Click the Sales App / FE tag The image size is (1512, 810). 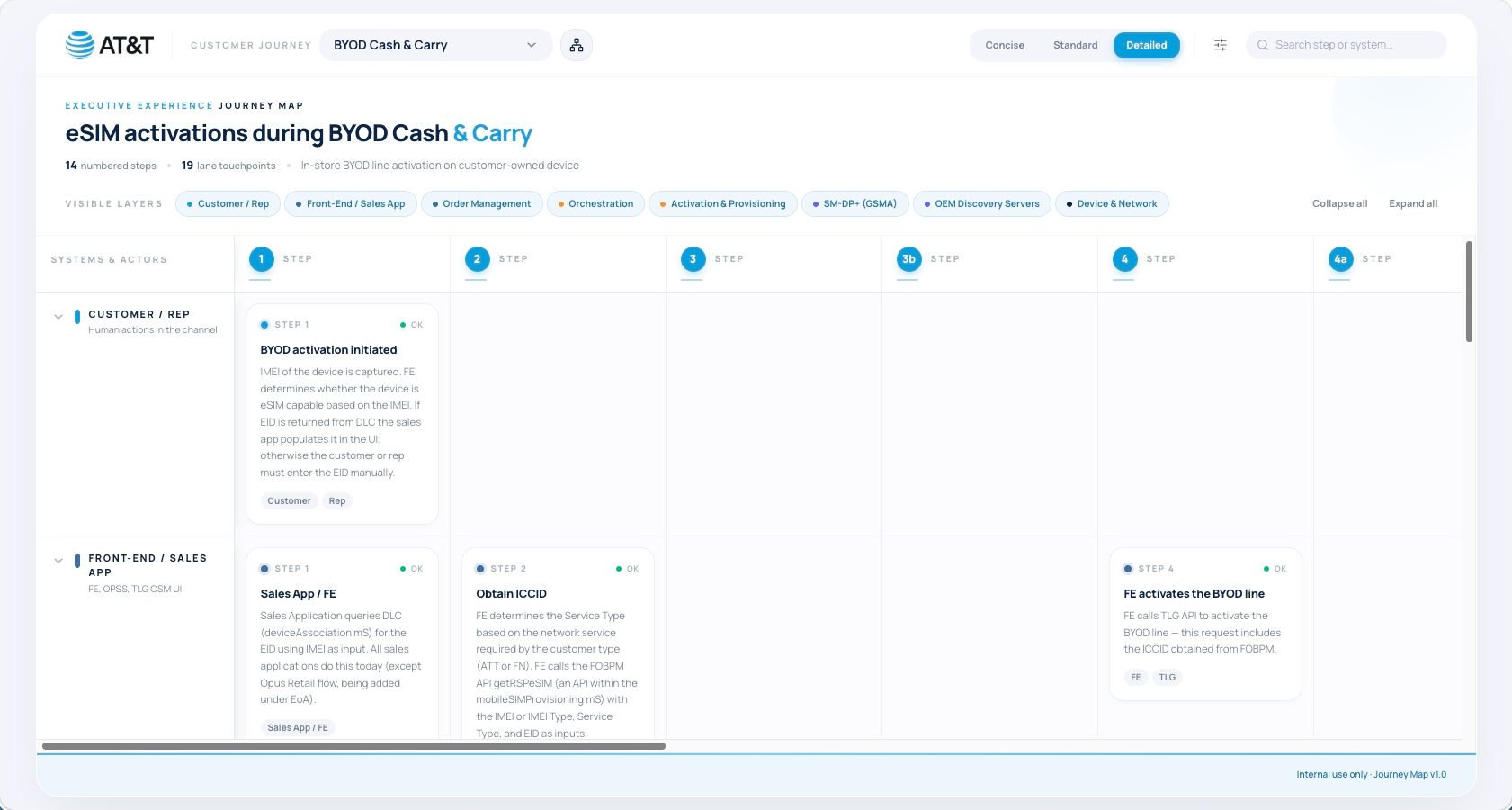point(298,728)
